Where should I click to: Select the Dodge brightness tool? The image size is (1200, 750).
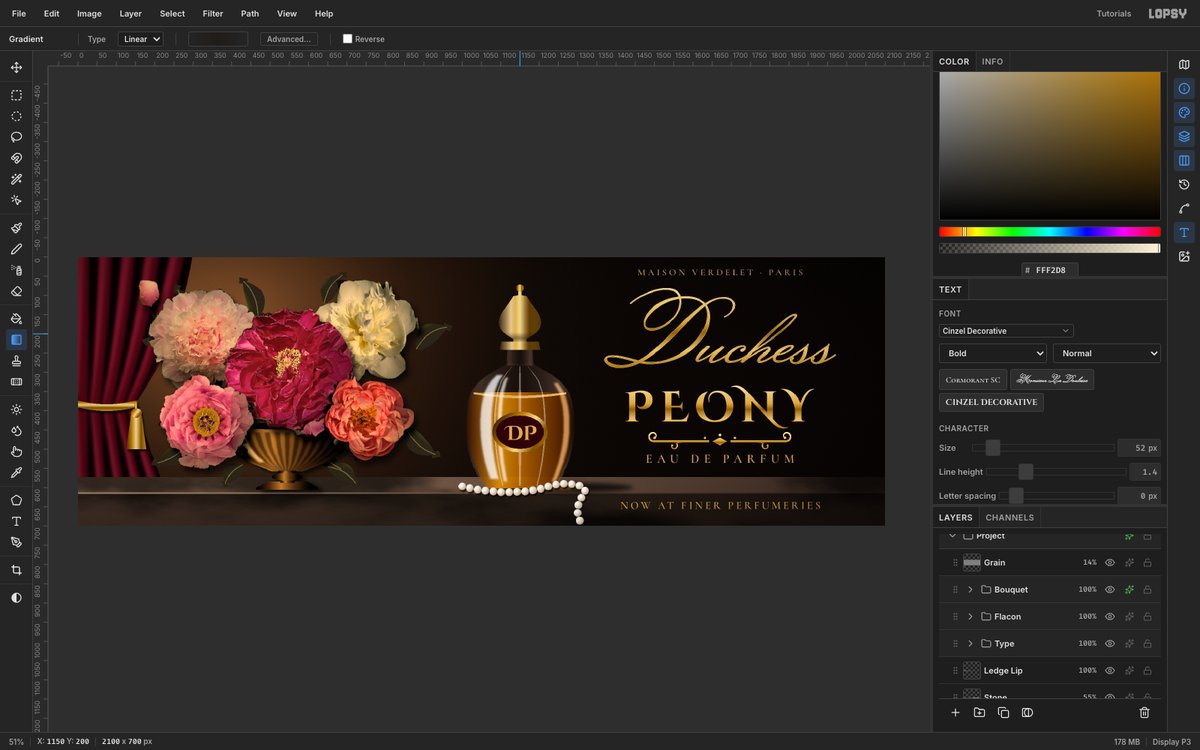pyautogui.click(x=16, y=409)
